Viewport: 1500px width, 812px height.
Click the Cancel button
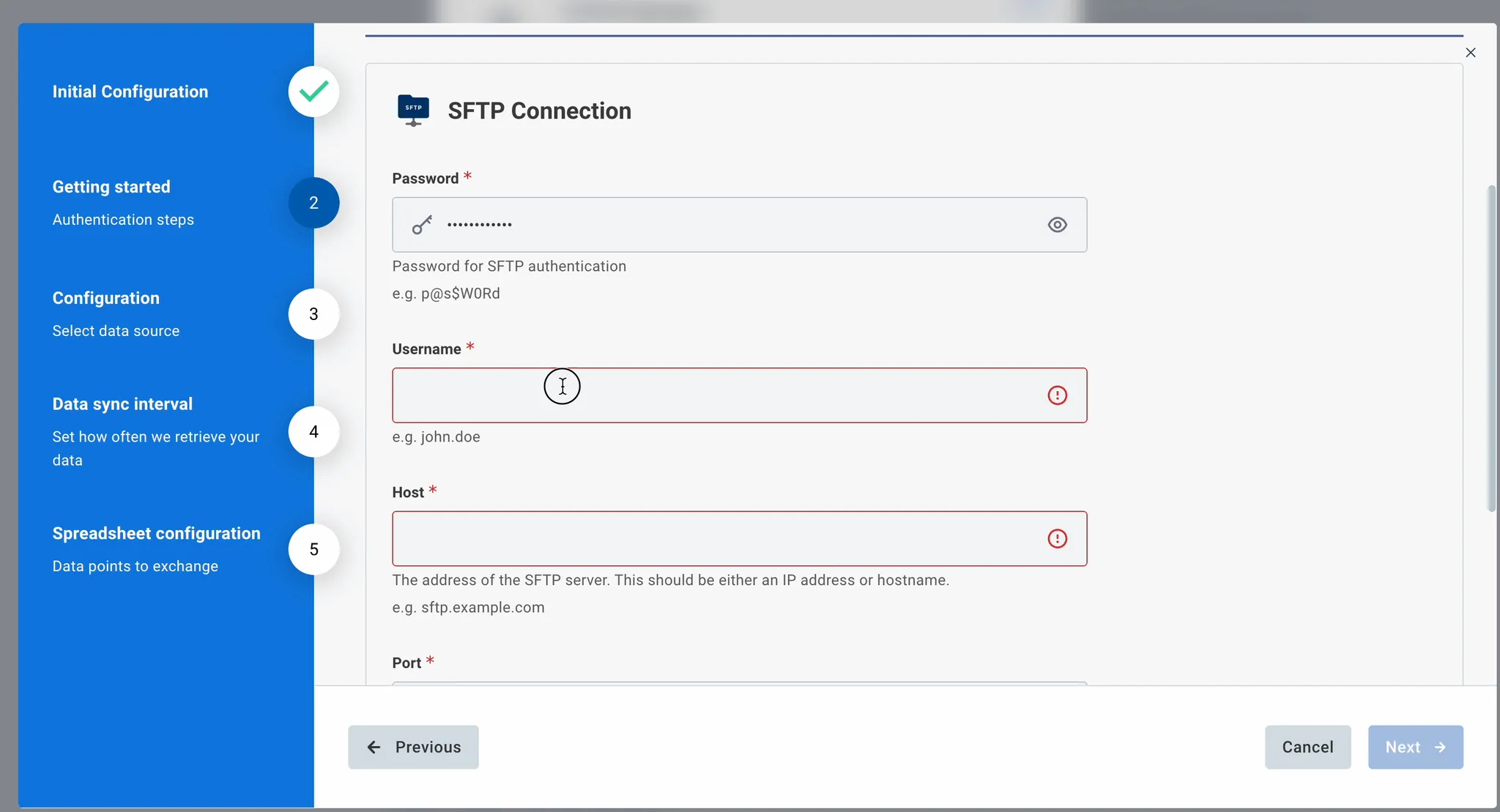click(x=1307, y=747)
